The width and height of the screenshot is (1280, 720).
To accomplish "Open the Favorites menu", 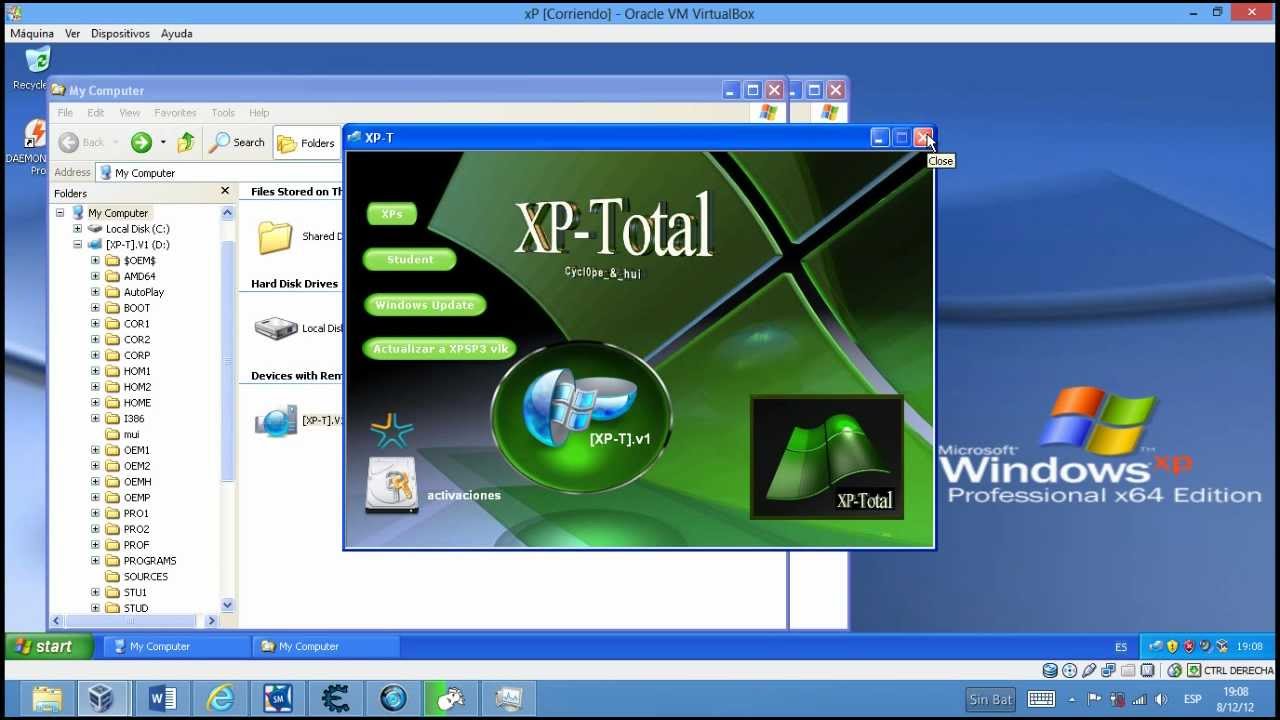I will point(175,113).
